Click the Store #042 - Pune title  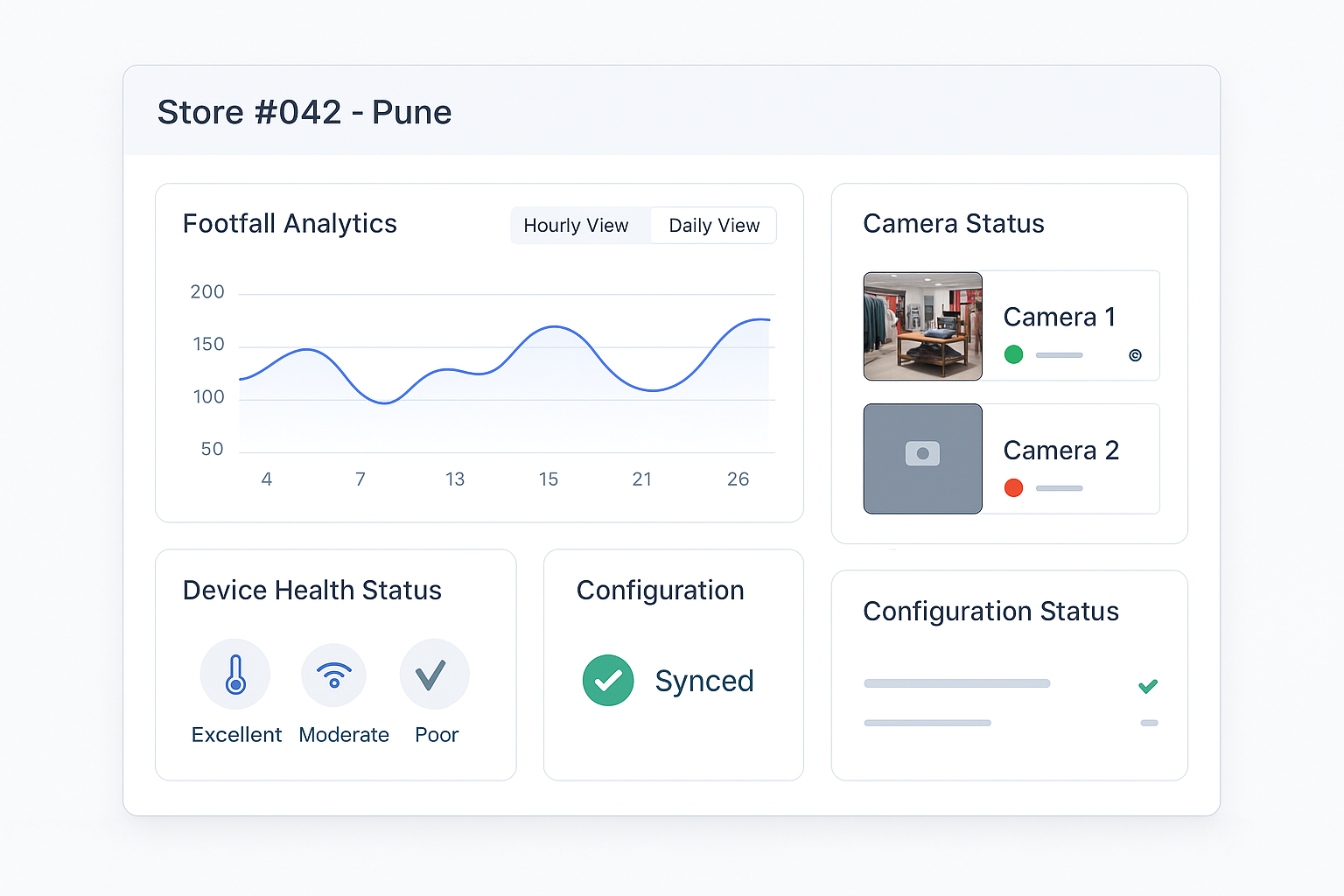pyautogui.click(x=304, y=112)
